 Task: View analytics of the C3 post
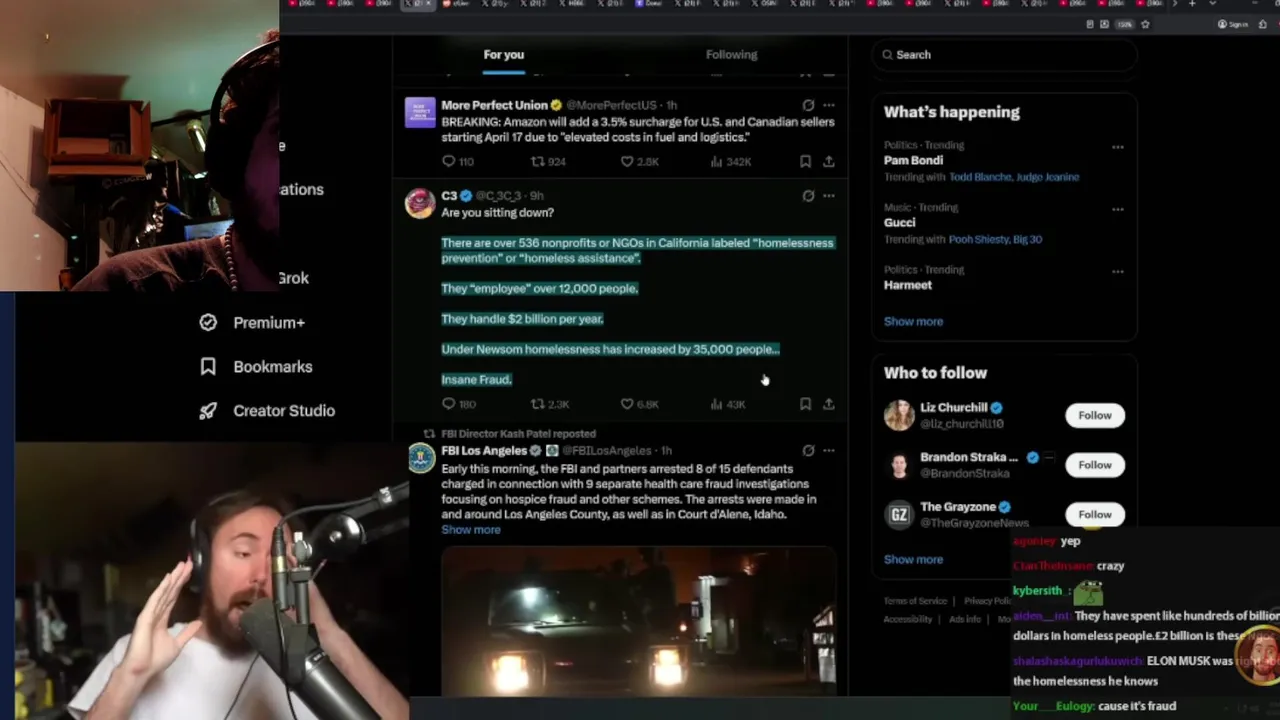pyautogui.click(x=727, y=404)
